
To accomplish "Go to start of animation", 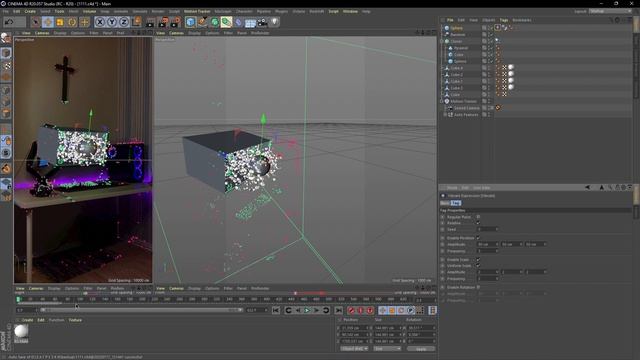I will [x=276, y=311].
